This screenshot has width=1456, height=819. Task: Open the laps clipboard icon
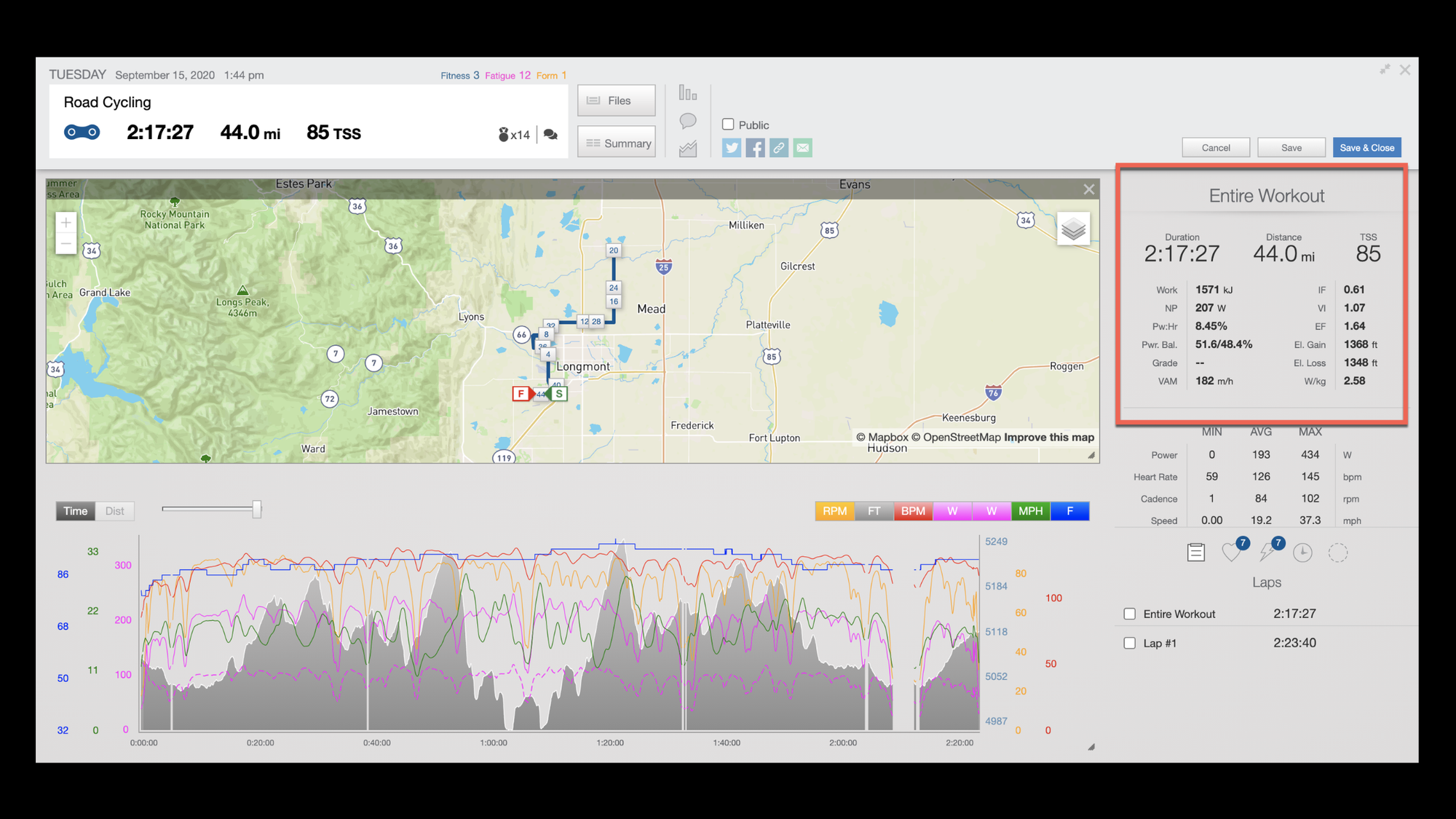point(1195,553)
